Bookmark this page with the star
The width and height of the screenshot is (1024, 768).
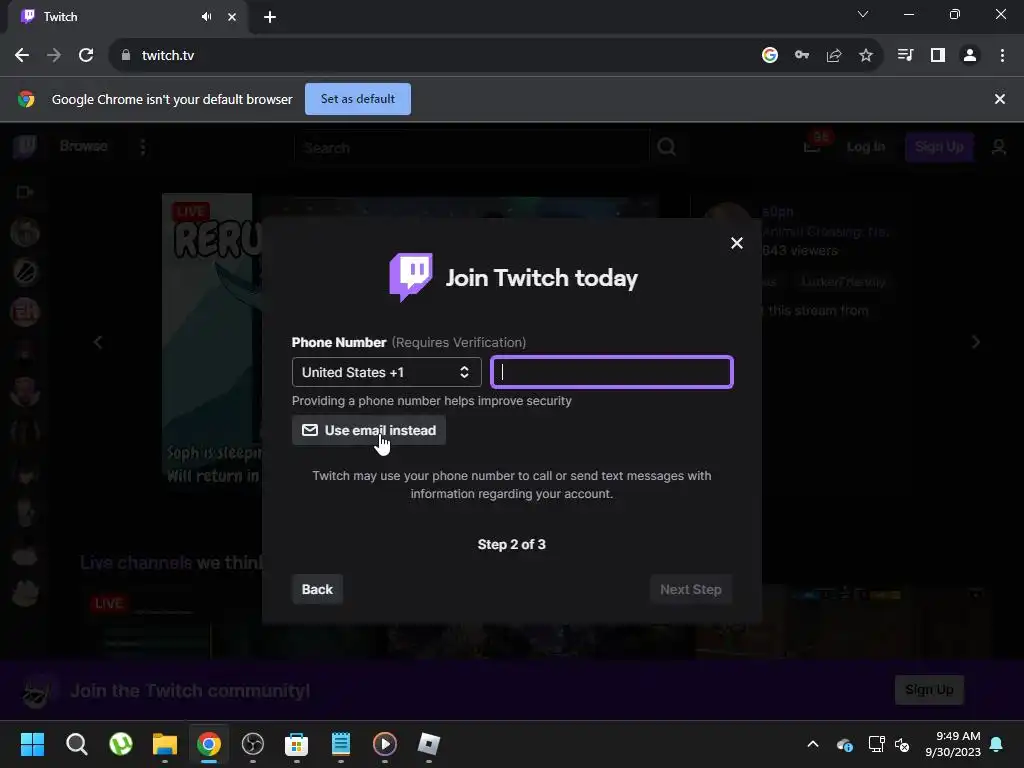click(866, 56)
